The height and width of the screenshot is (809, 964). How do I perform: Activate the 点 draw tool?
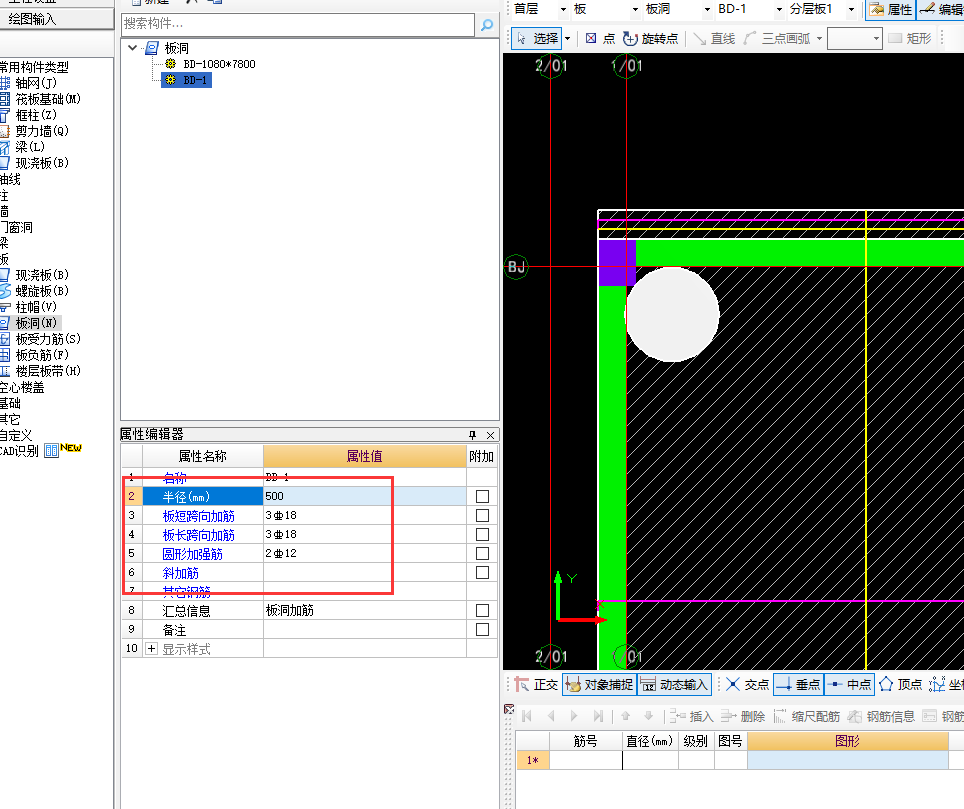coord(600,38)
